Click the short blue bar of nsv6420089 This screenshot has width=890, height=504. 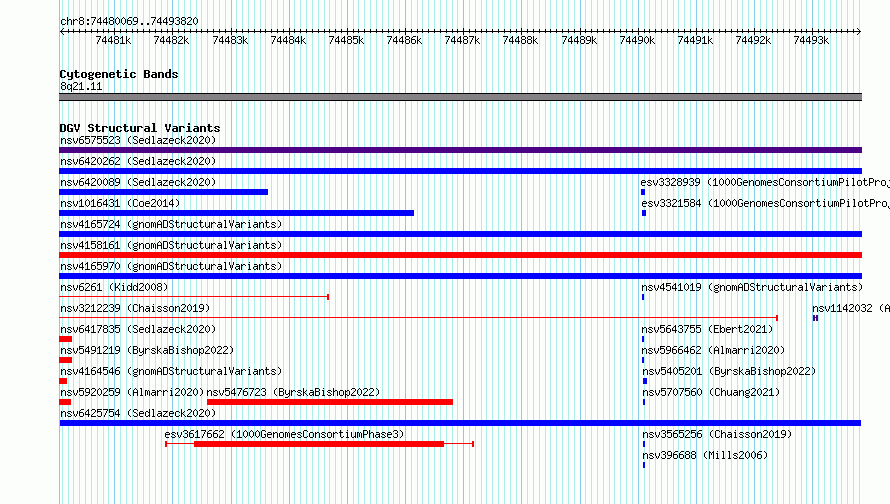tap(163, 192)
